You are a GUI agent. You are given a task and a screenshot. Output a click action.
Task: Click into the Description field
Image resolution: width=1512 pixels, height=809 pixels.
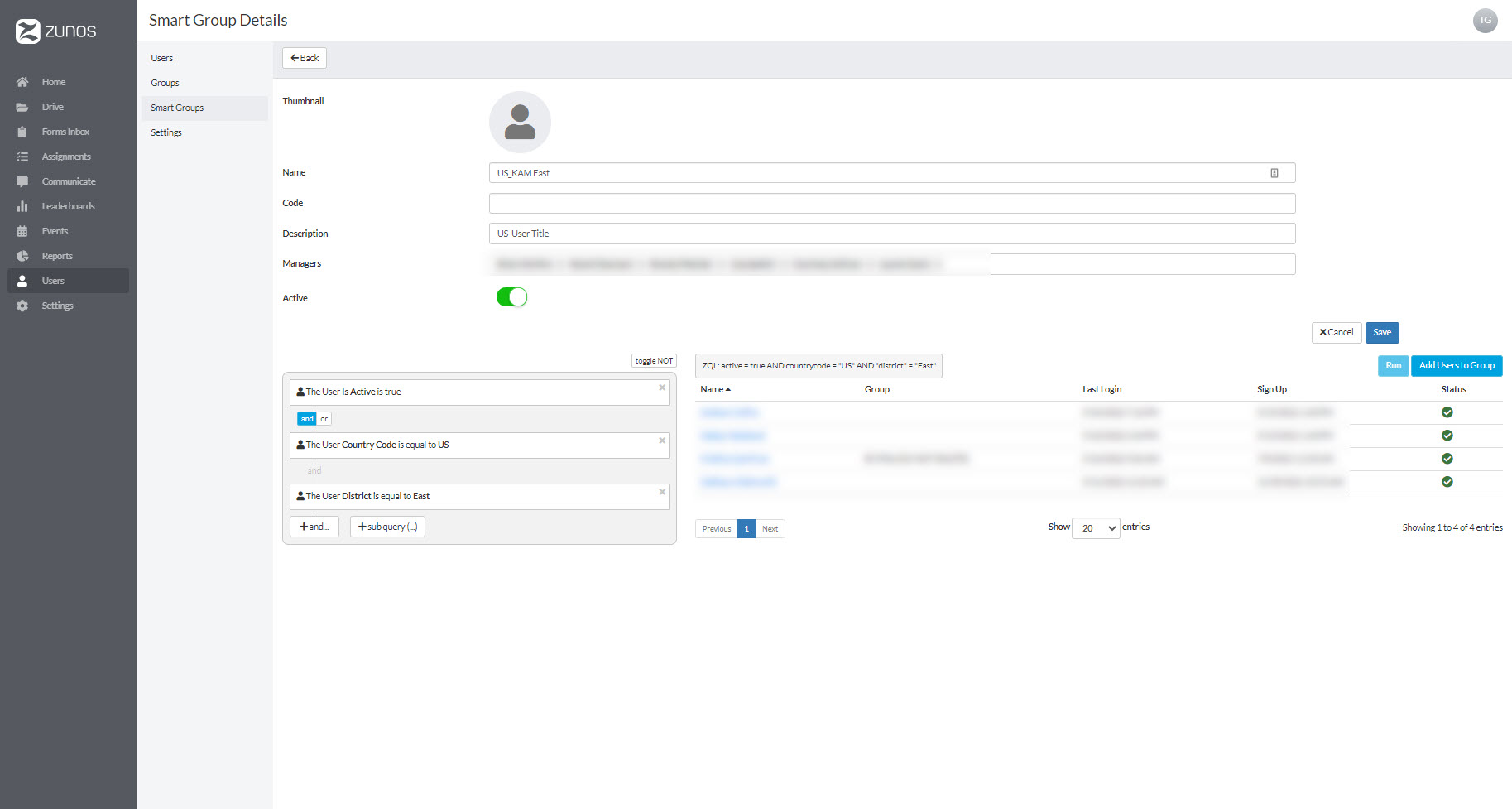[892, 234]
